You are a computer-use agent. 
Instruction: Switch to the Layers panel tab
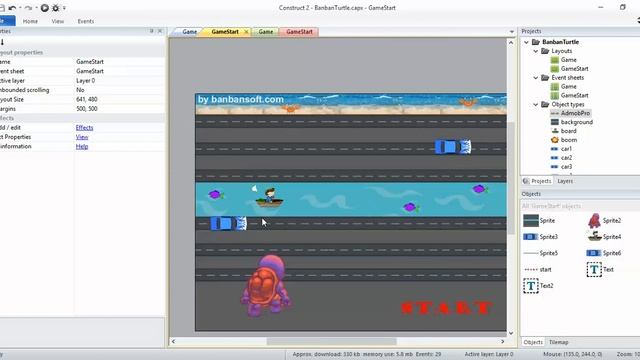pyautogui.click(x=565, y=181)
